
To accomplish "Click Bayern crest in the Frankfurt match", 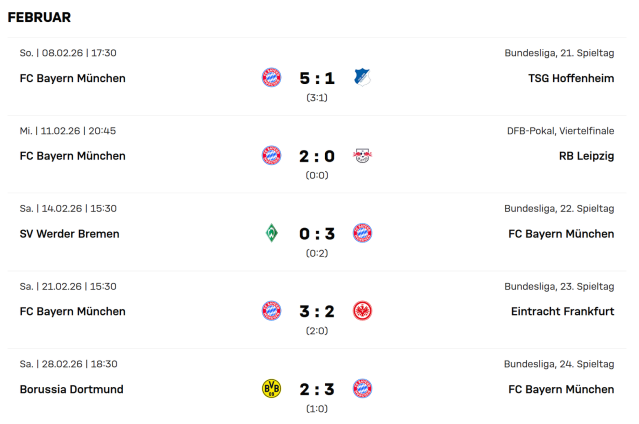I will 271,311.
